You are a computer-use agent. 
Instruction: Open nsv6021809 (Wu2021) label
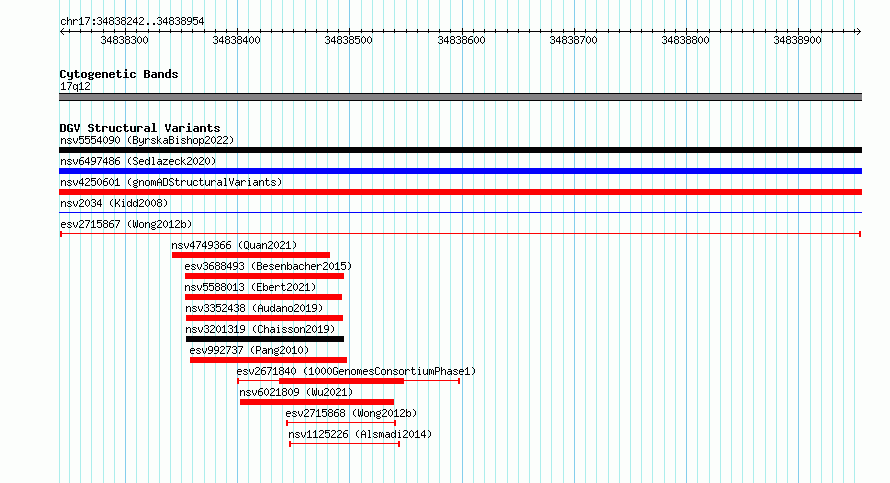[x=296, y=392]
